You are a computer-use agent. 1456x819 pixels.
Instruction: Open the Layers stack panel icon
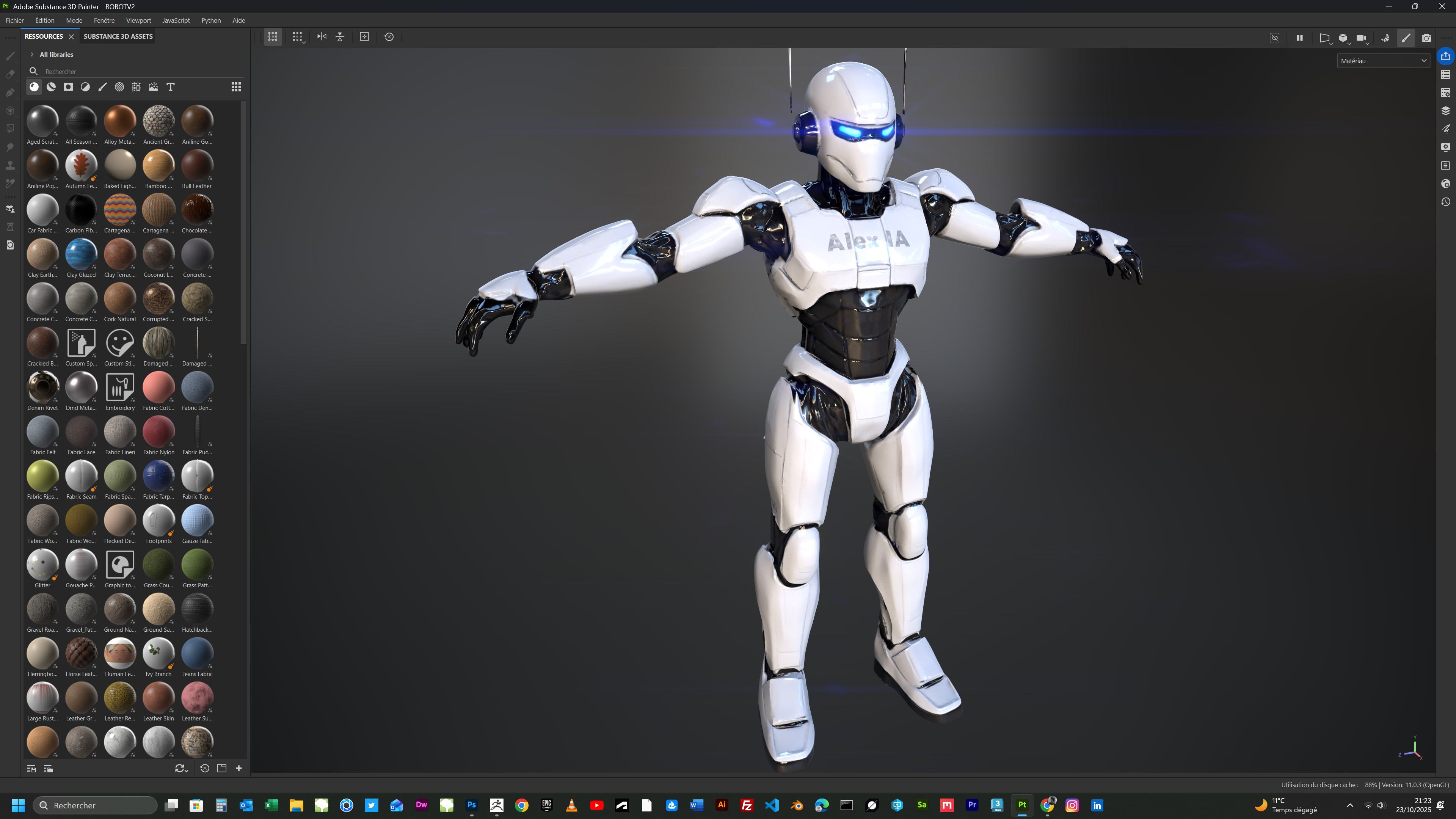pos(1445,111)
